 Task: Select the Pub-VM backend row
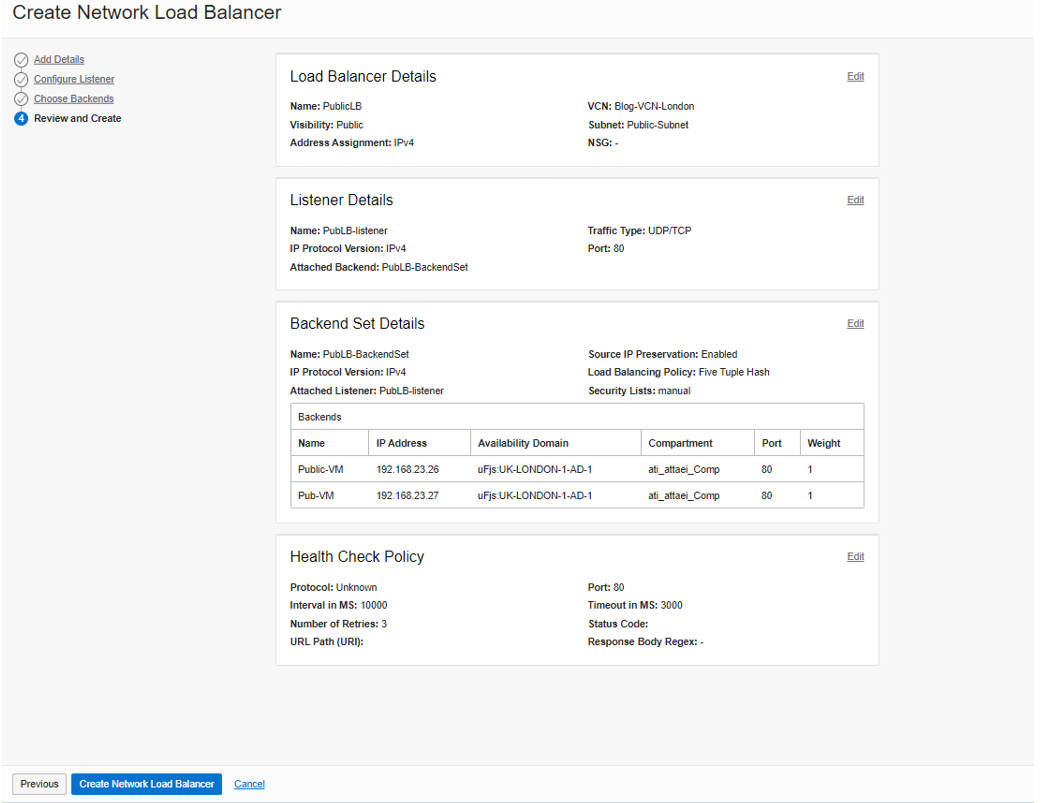point(577,495)
